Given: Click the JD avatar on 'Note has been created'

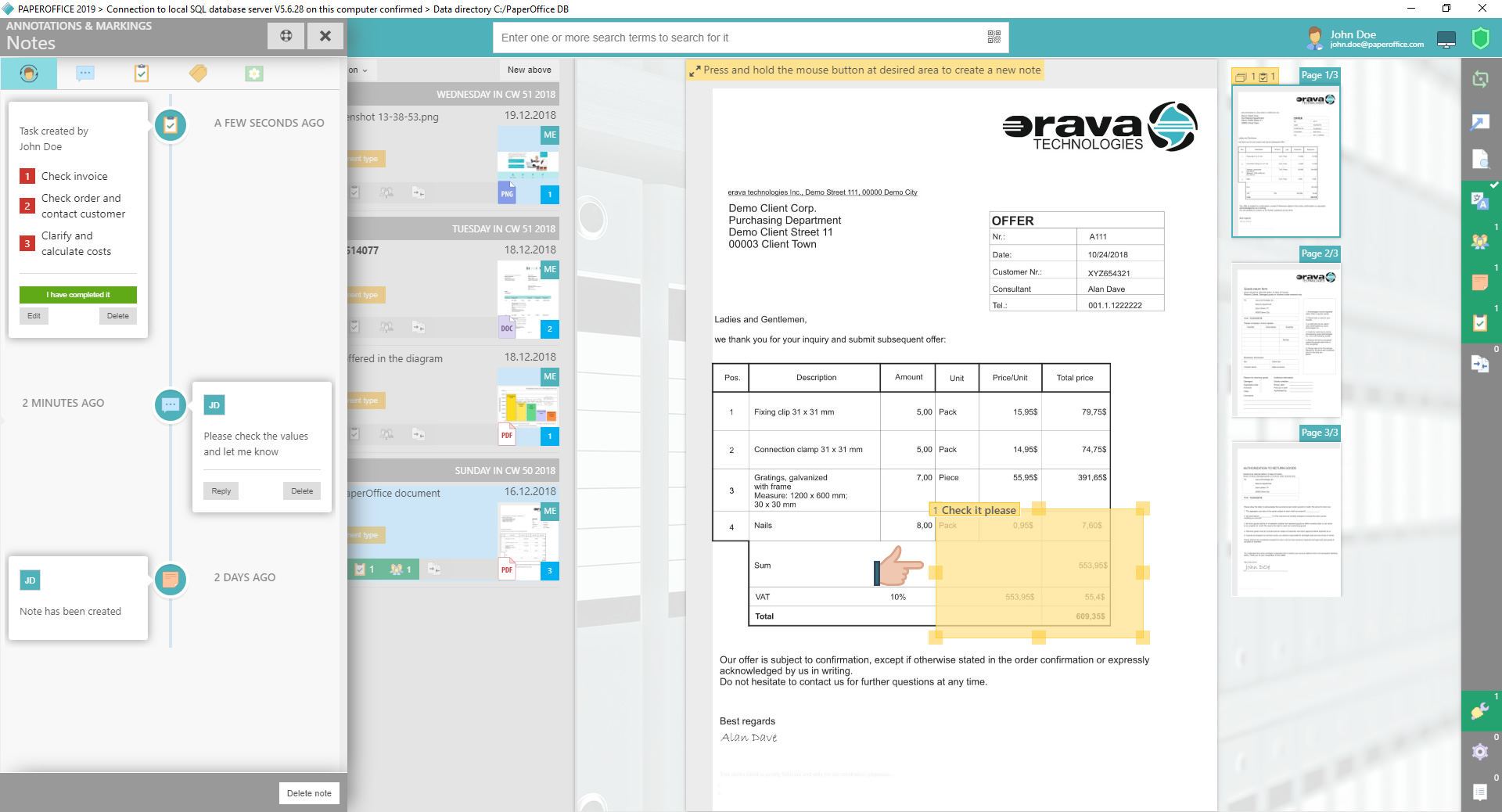Looking at the screenshot, I should (x=30, y=580).
